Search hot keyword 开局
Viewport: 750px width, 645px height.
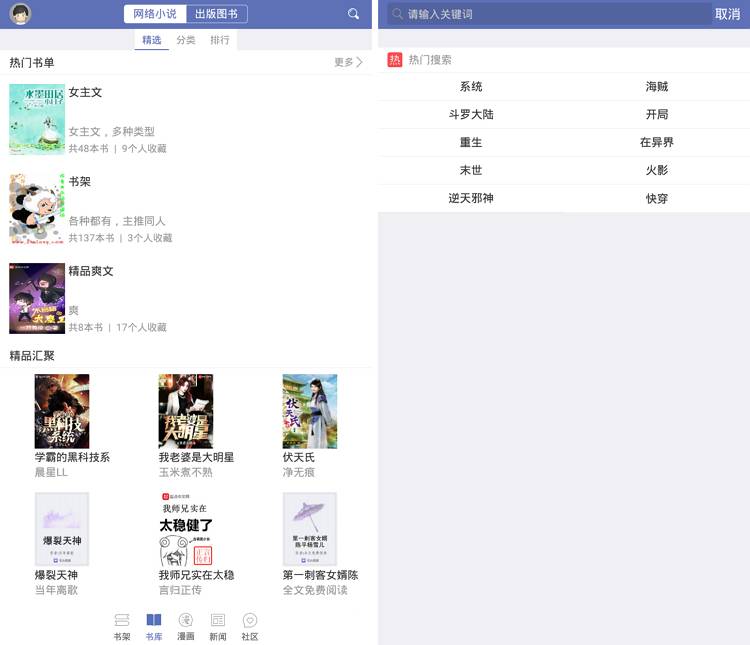[657, 114]
